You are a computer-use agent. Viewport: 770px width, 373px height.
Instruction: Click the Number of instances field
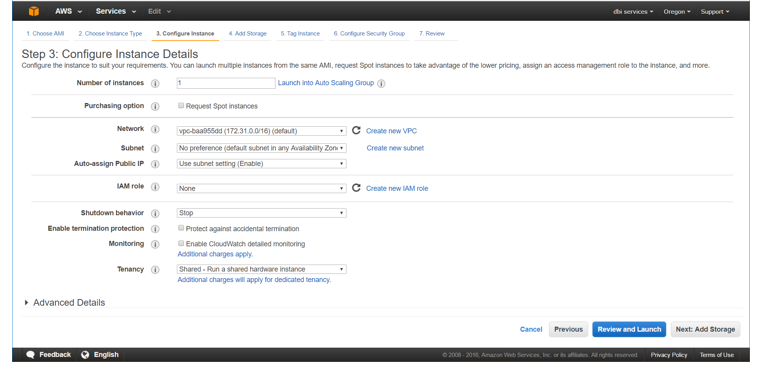tap(226, 83)
